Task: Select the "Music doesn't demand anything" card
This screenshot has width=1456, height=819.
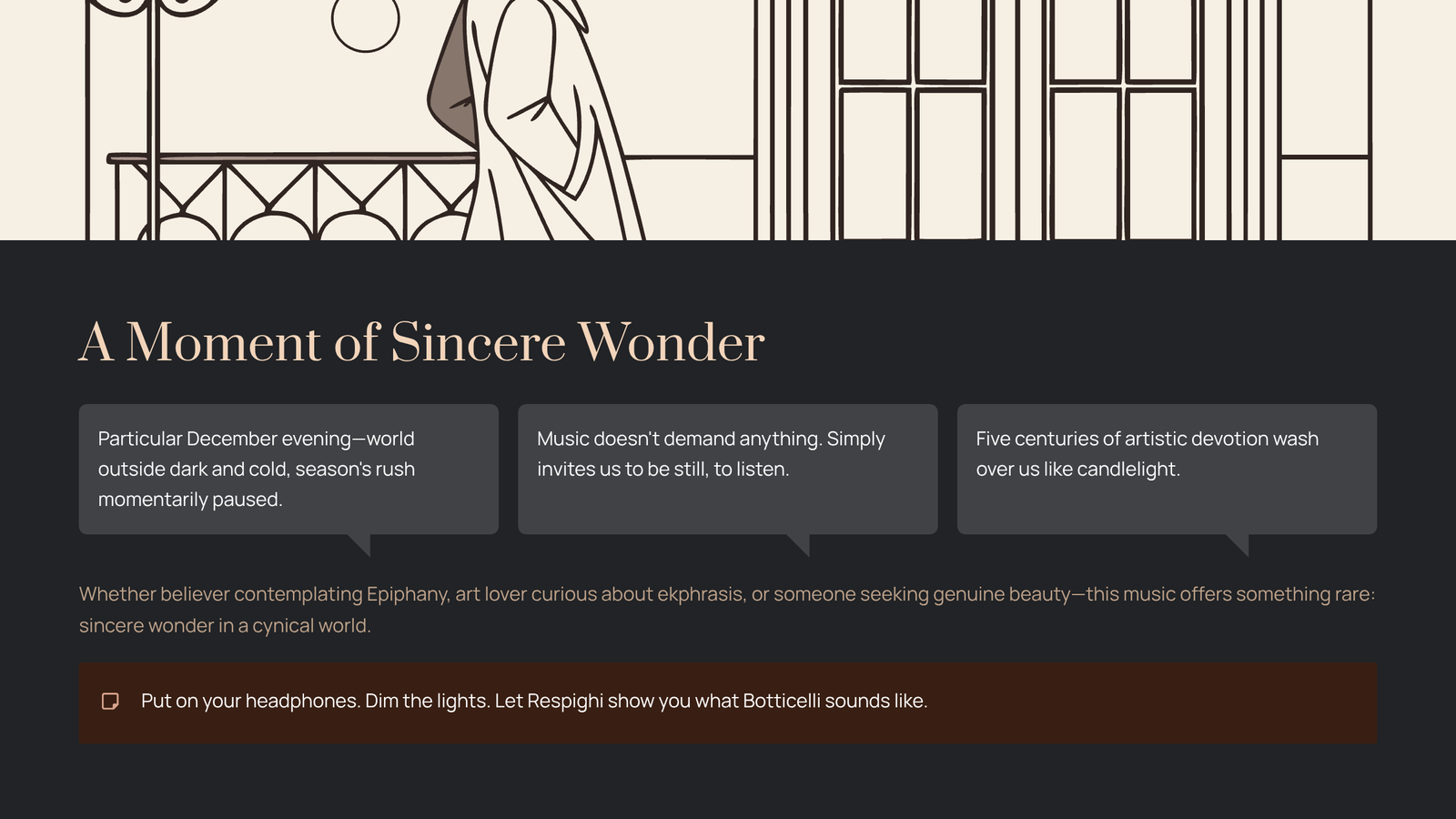Action: coord(727,469)
